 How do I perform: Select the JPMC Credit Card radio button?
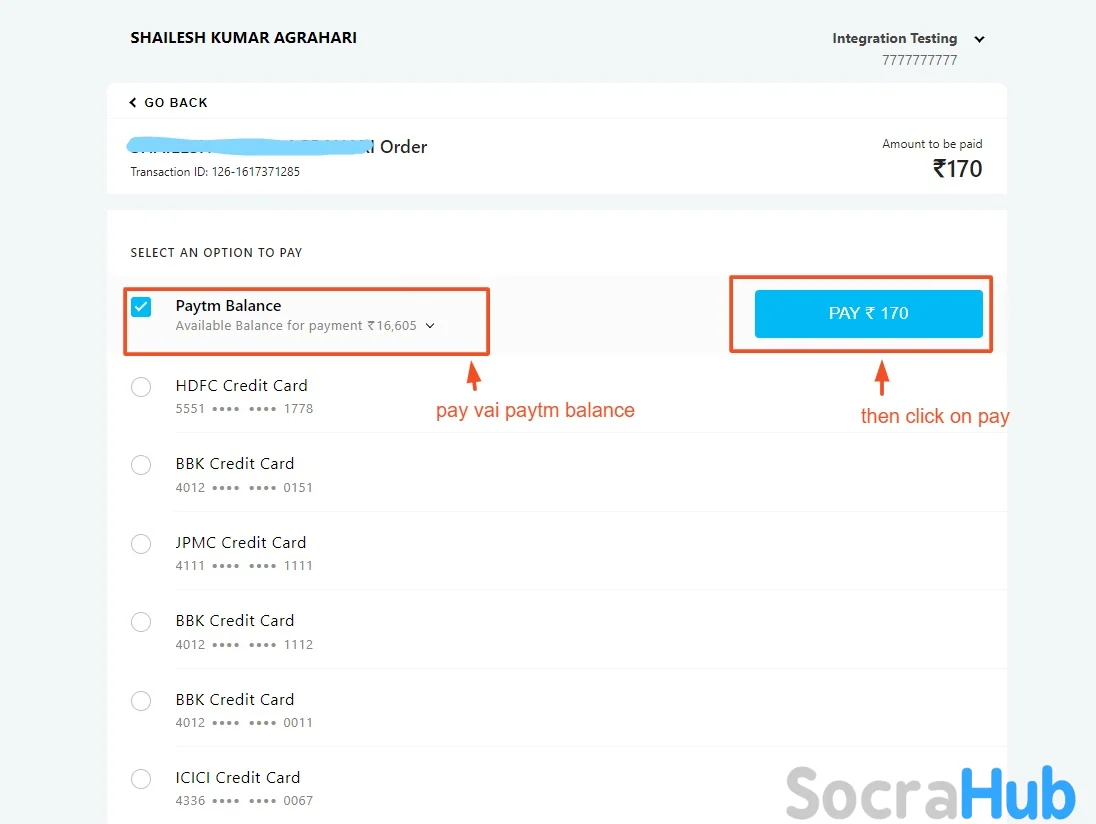[x=141, y=544]
